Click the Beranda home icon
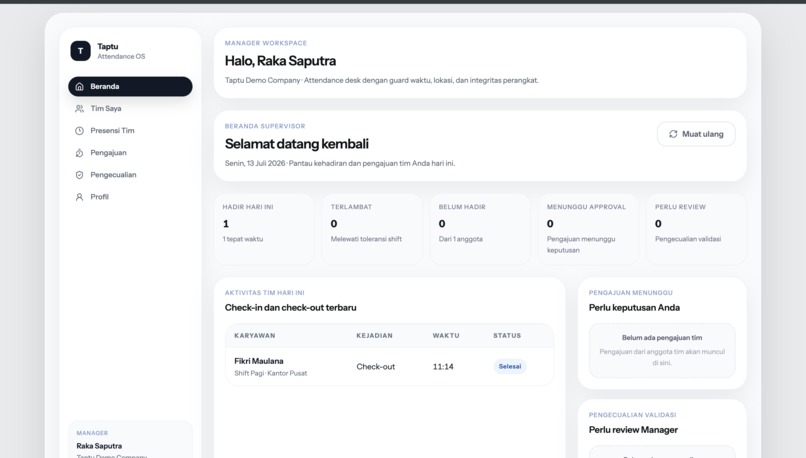The image size is (806, 458). pyautogui.click(x=79, y=86)
